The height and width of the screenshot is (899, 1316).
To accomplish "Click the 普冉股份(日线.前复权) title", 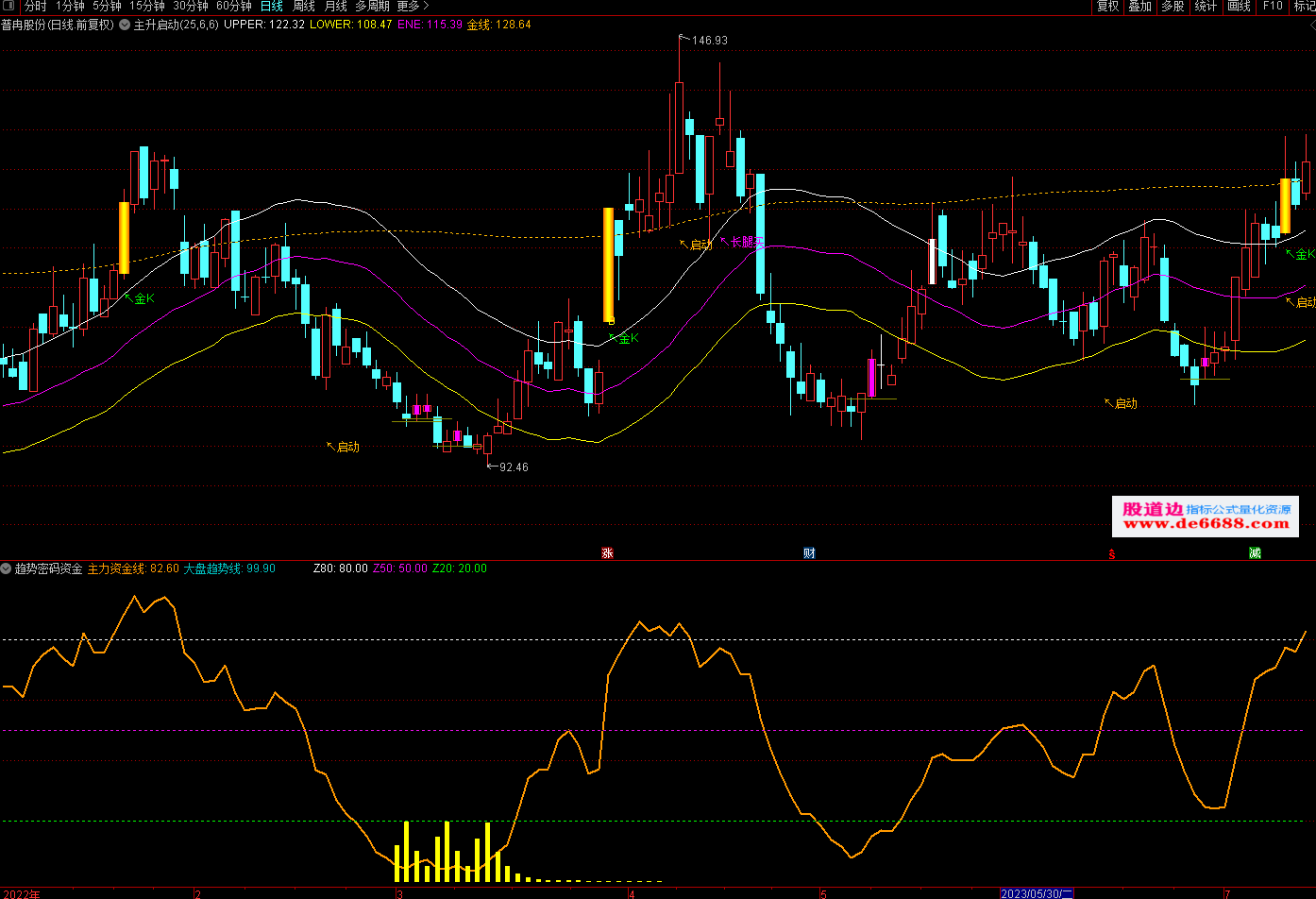I will [58, 25].
